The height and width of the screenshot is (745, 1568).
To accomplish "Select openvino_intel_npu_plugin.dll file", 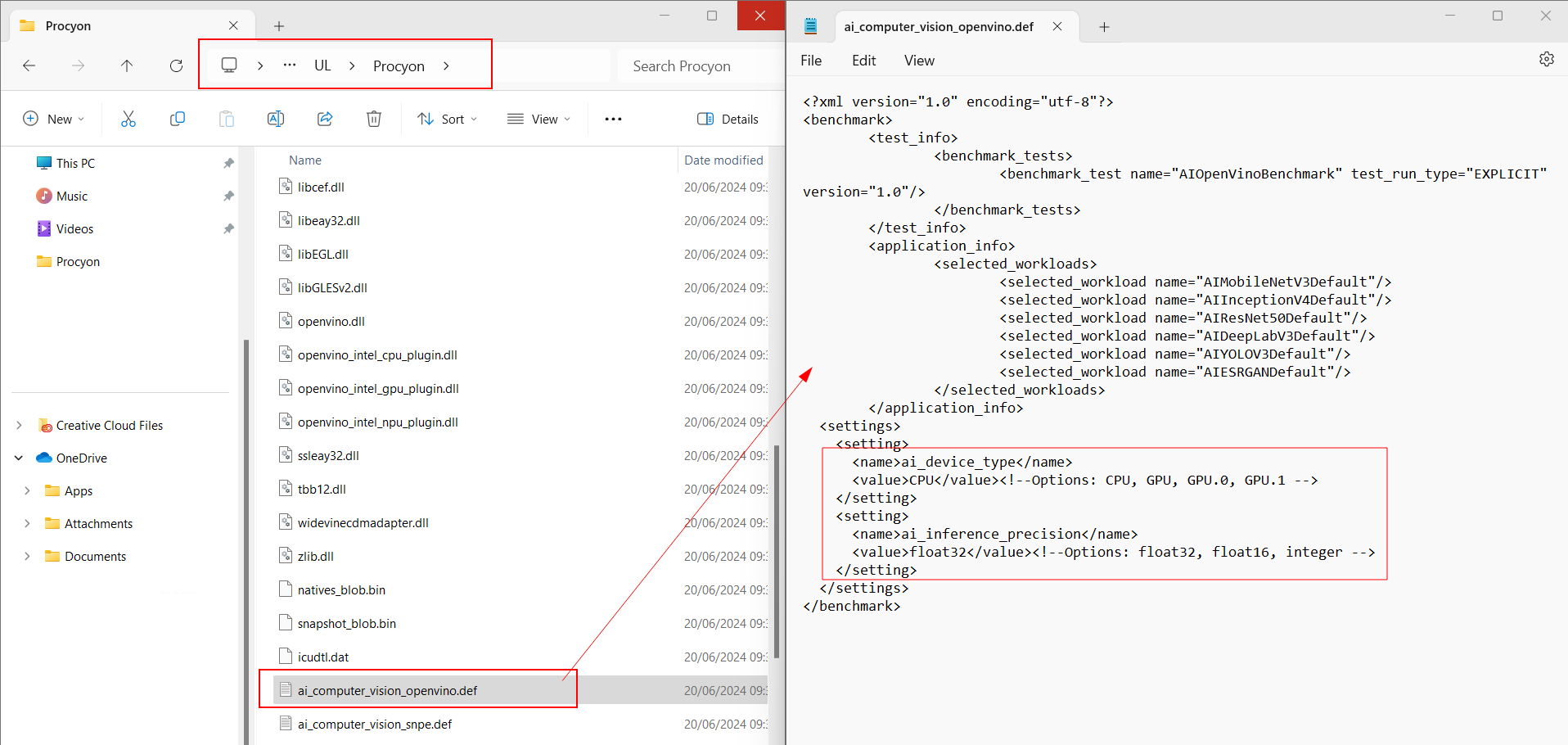I will tap(377, 422).
